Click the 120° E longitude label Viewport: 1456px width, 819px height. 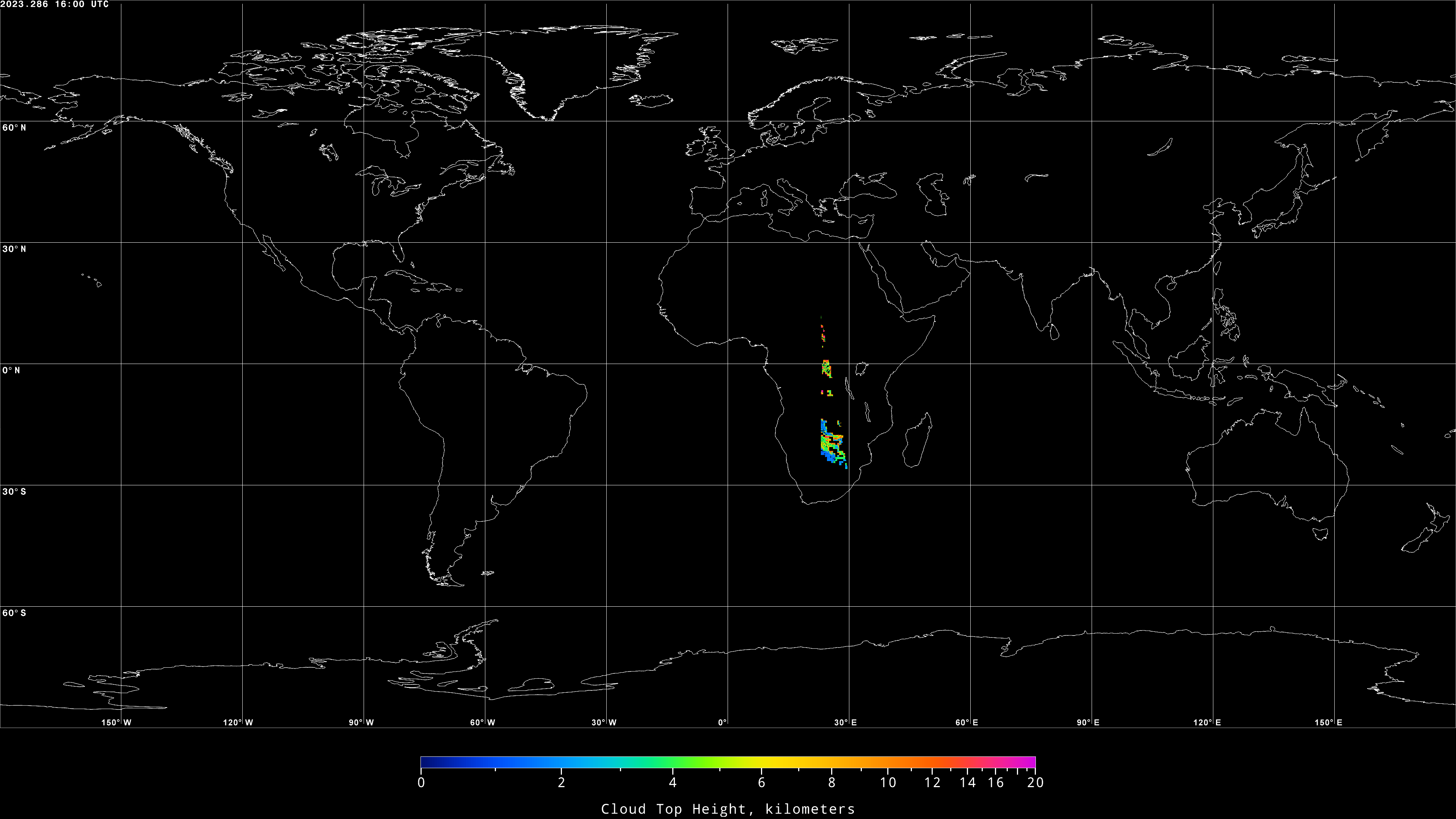point(1207,722)
